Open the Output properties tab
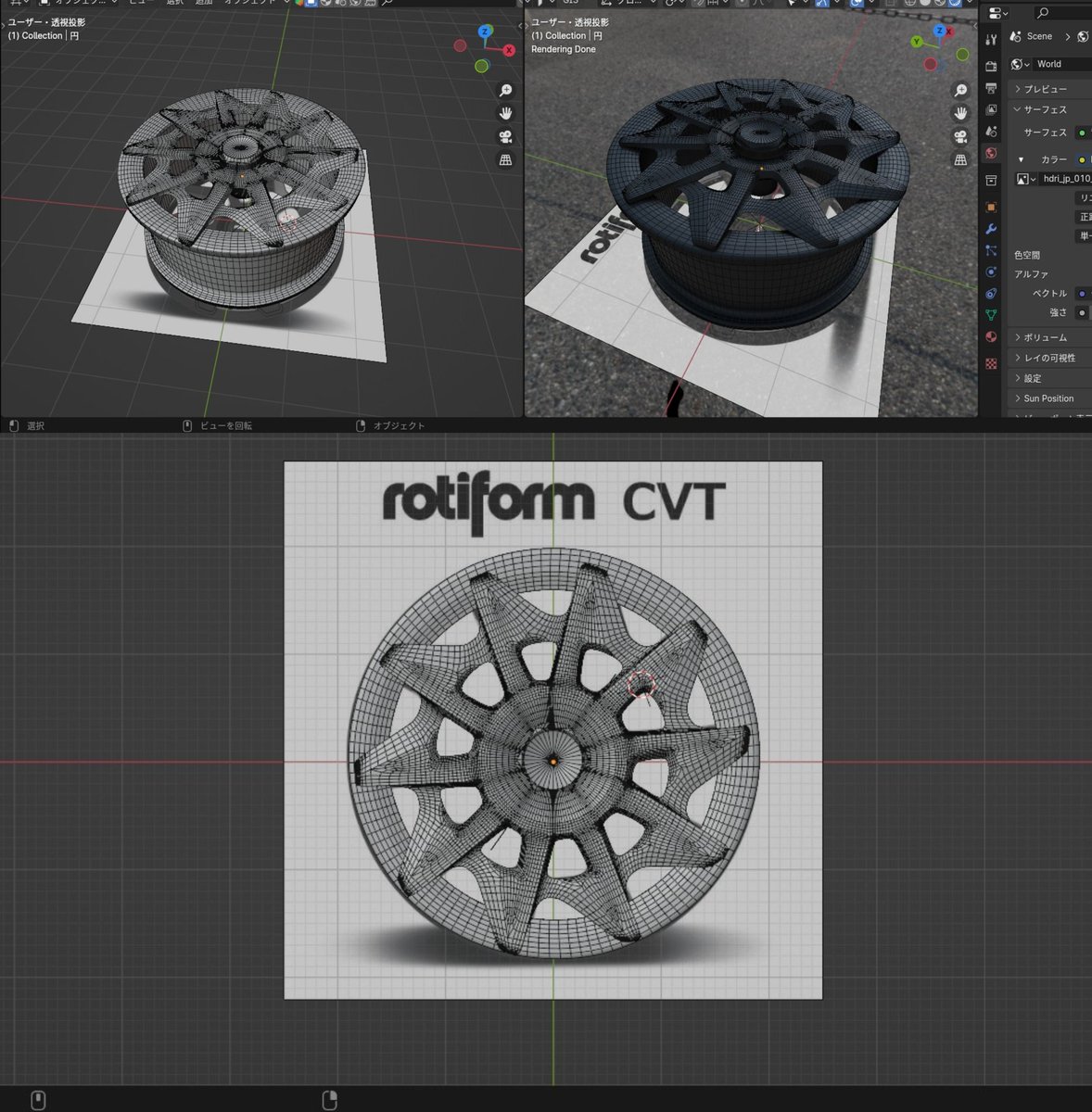Screen dimensions: 1092x1112 coord(991,88)
